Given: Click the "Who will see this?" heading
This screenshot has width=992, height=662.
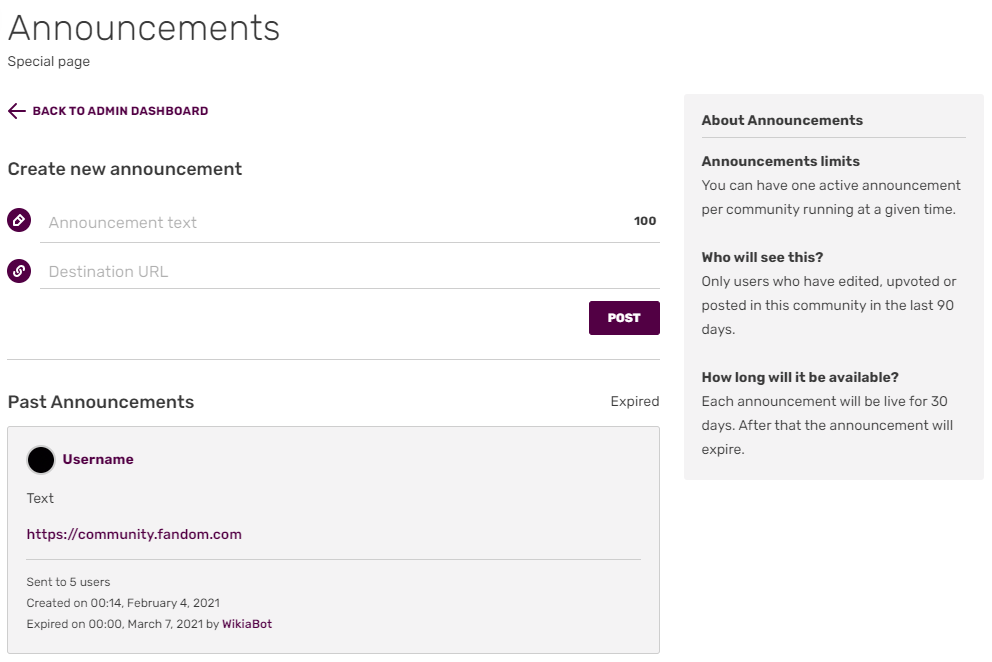Looking at the screenshot, I should 762,257.
